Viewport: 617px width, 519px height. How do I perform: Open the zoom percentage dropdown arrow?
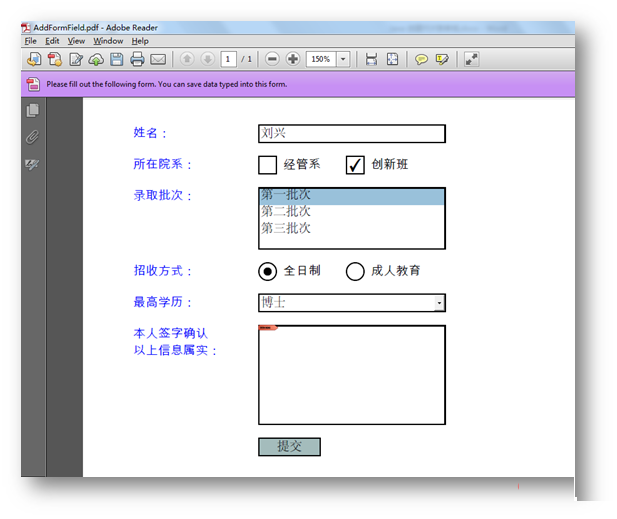point(343,59)
